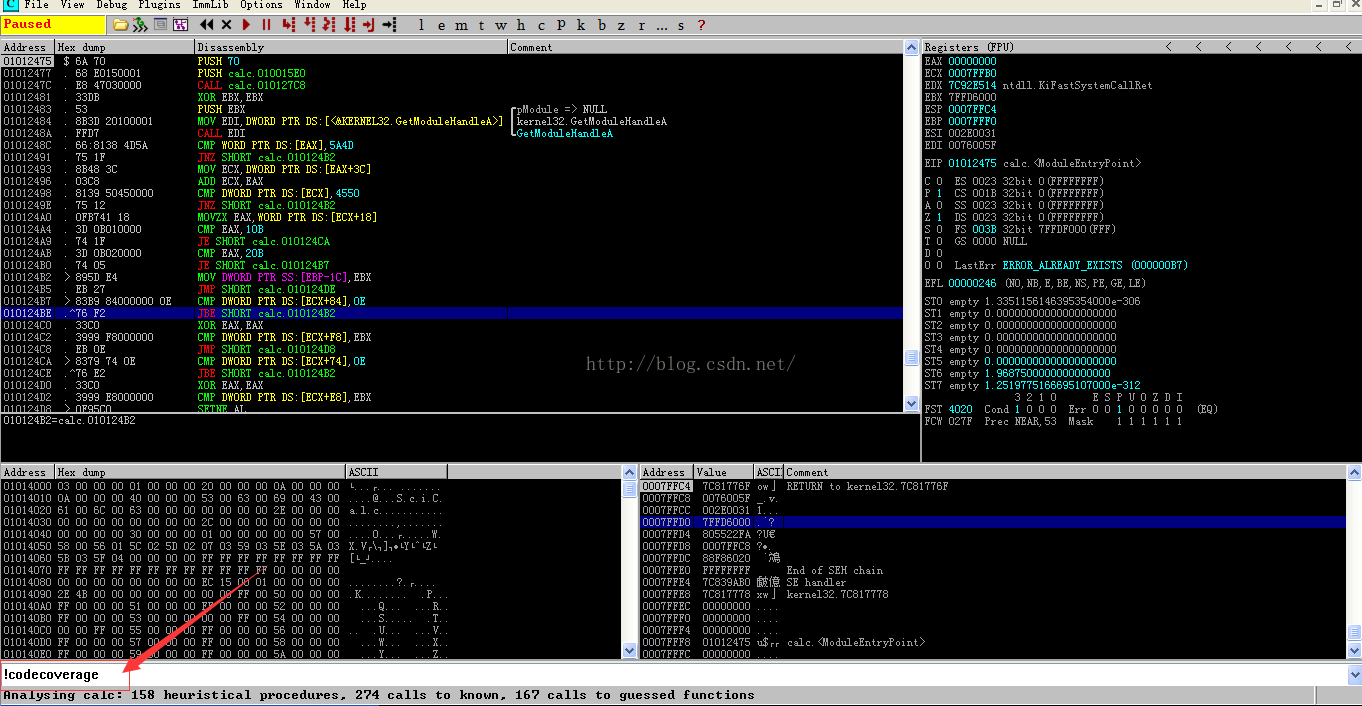Image resolution: width=1362 pixels, height=706 pixels.
Task: Select the highlighted JBE SHORT calc.010124B2 row
Action: (452, 313)
